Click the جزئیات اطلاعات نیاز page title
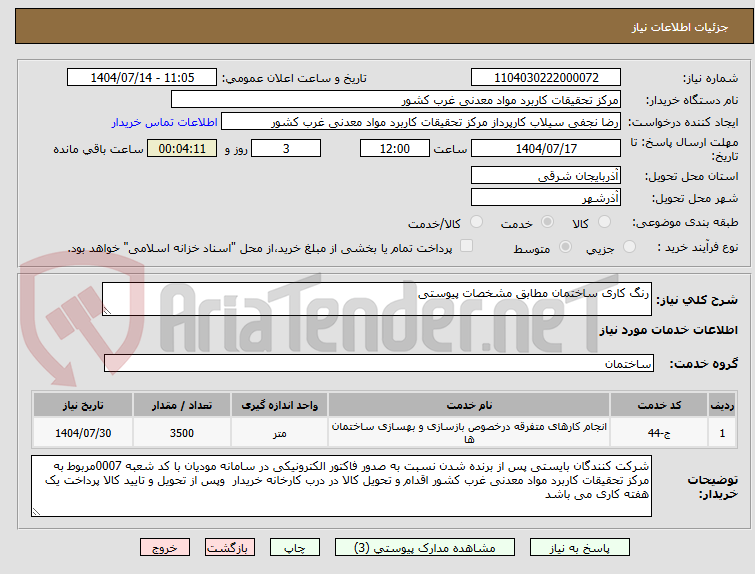Screen dimensions: 755x574 pos(679,27)
